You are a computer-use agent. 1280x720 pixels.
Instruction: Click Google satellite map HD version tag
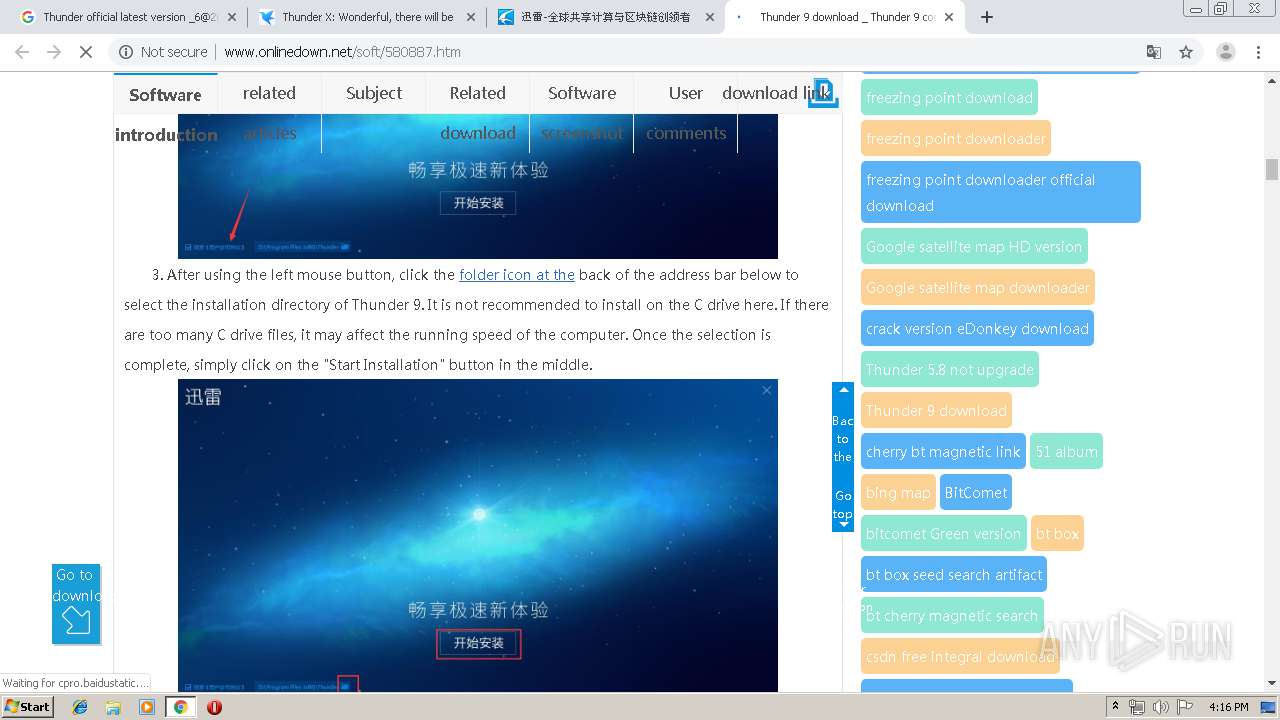coord(974,246)
